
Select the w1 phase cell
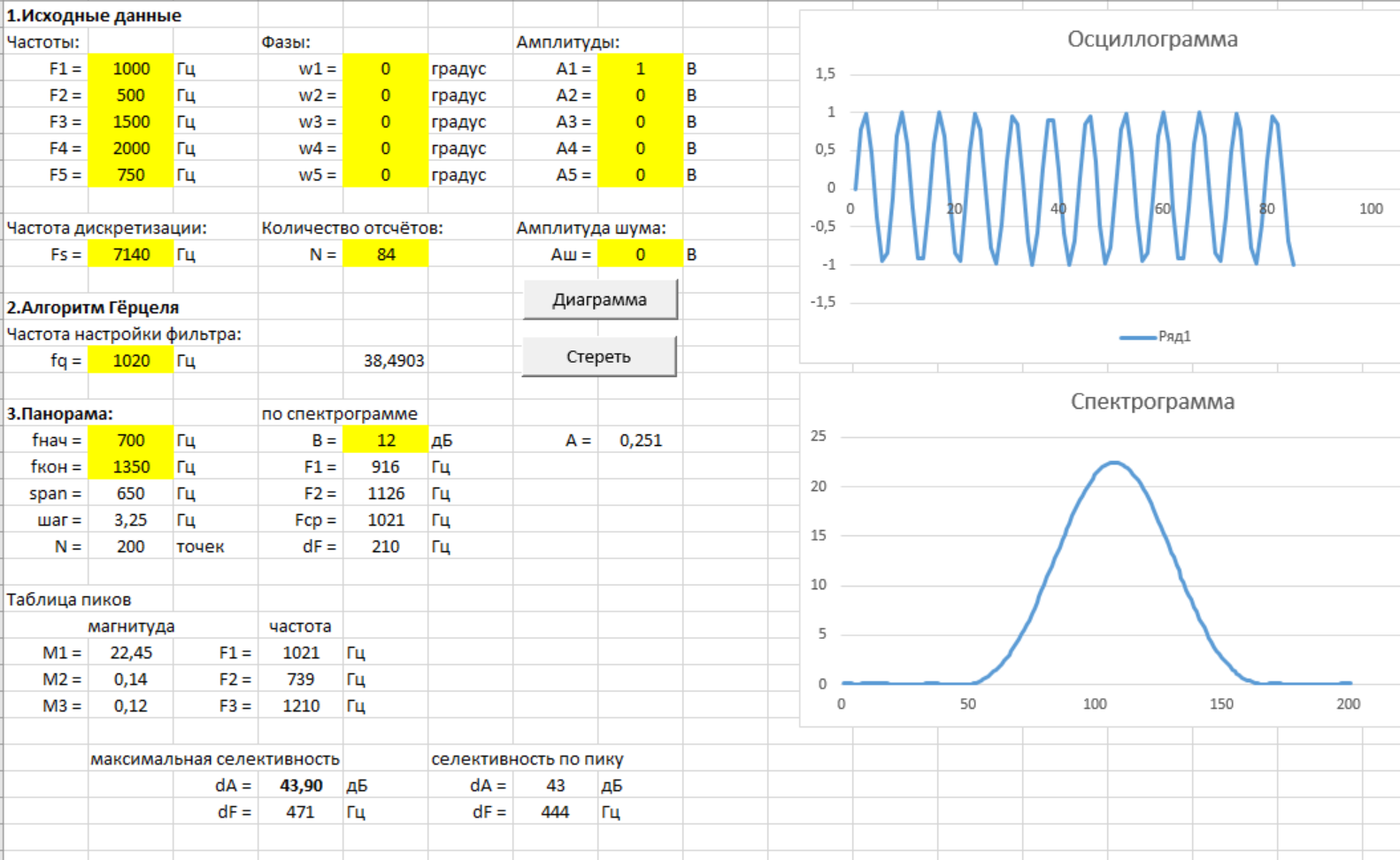(386, 69)
